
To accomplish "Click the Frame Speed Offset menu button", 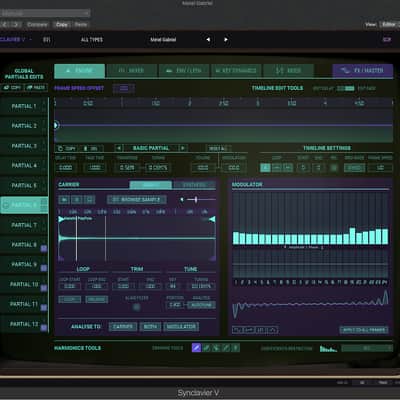I will pyautogui.click(x=124, y=88).
